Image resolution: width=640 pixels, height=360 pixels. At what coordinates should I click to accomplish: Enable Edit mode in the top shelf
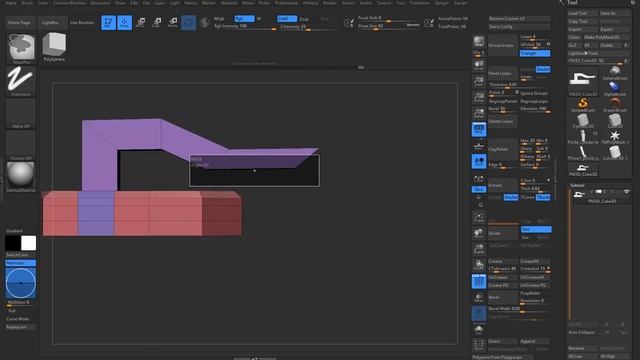pyautogui.click(x=108, y=22)
